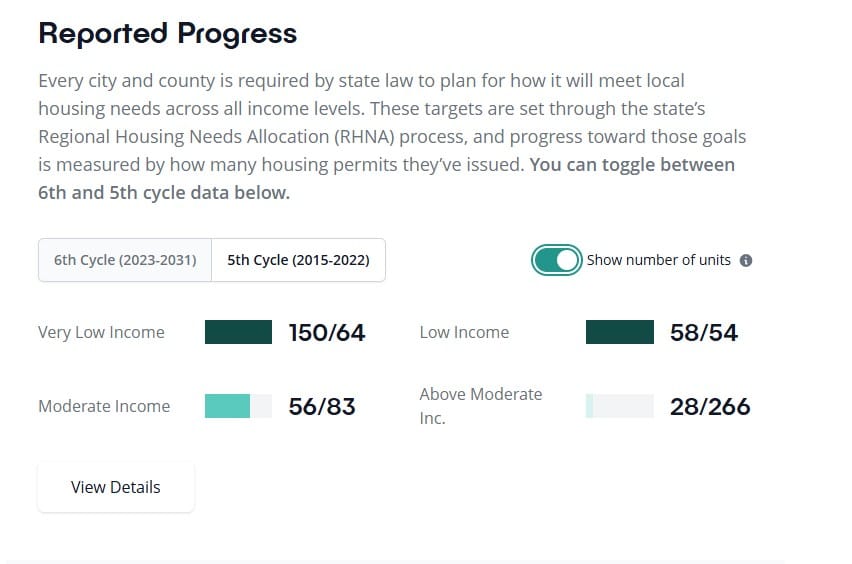Click the 58/54 units value
852x564 pixels.
(704, 333)
